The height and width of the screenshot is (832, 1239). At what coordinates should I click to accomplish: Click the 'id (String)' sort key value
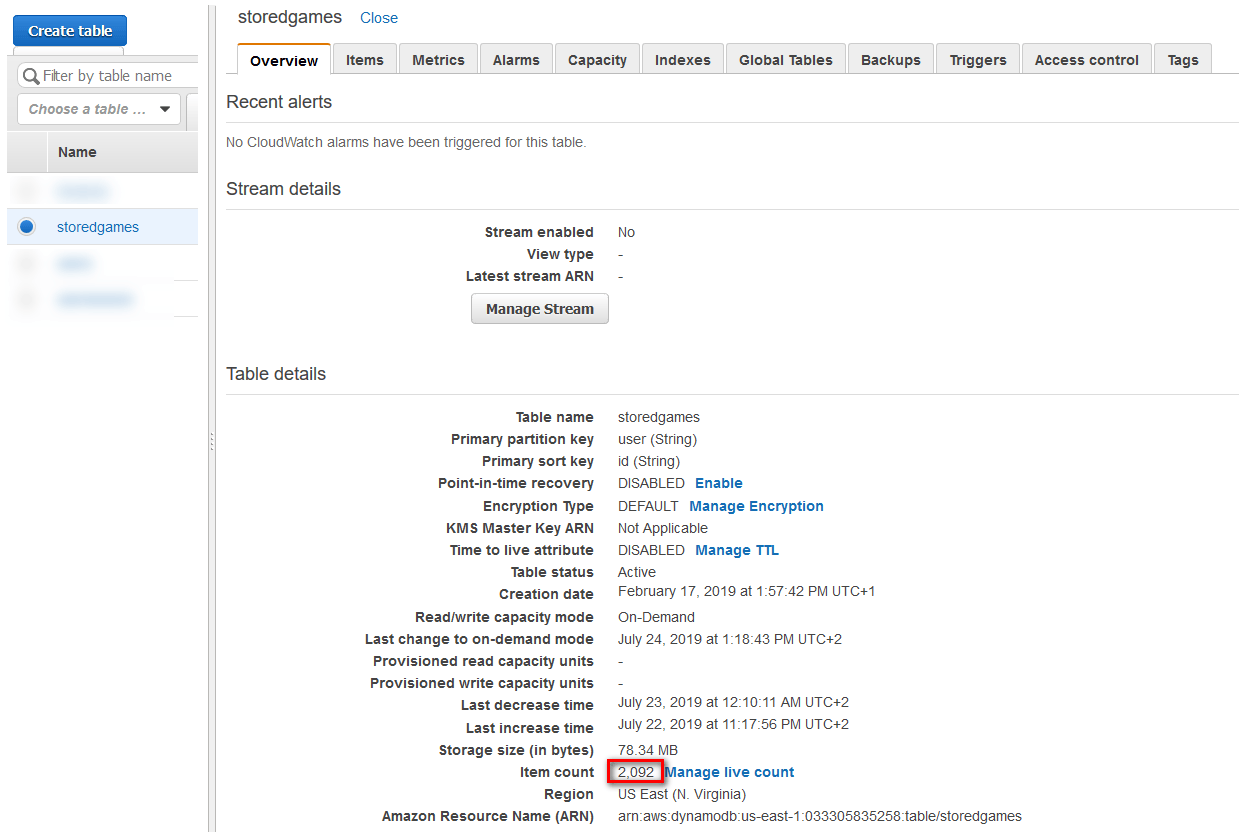pyautogui.click(x=649, y=461)
